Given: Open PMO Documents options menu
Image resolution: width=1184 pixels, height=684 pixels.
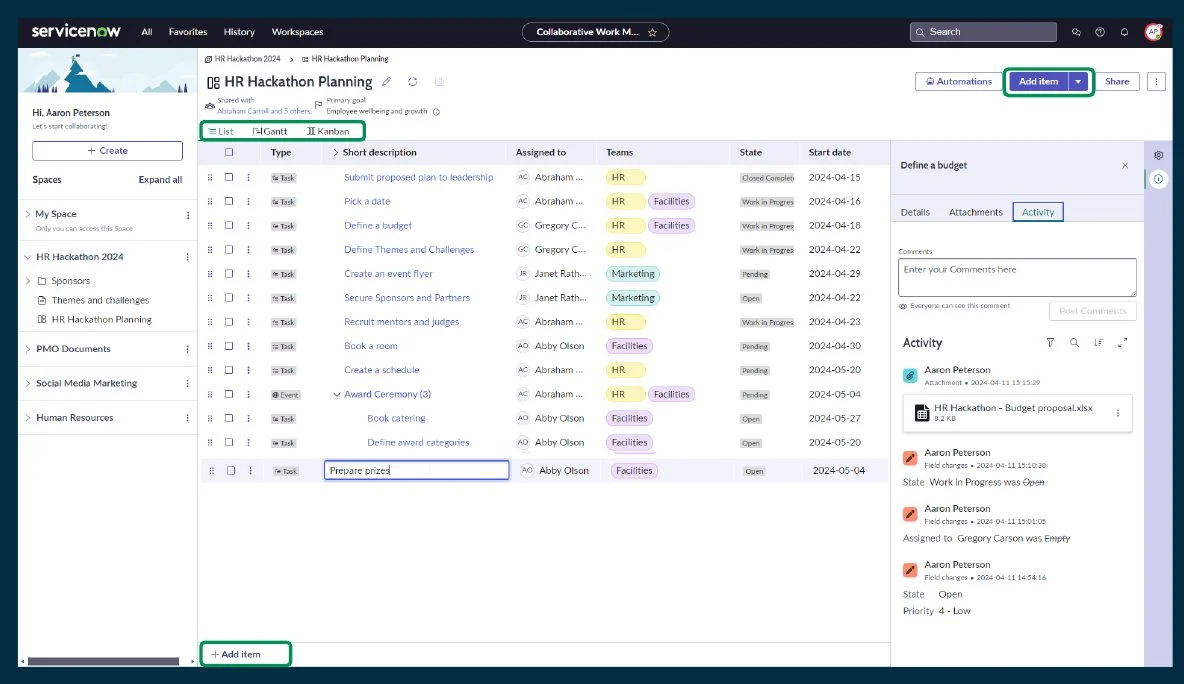Looking at the screenshot, I should 187,349.
